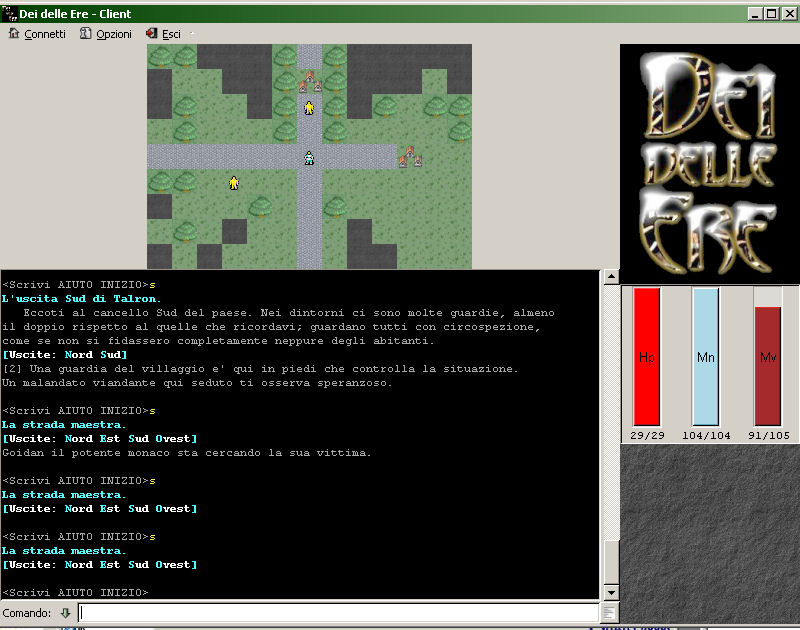Click the Esci exit door icon

(x=151, y=33)
